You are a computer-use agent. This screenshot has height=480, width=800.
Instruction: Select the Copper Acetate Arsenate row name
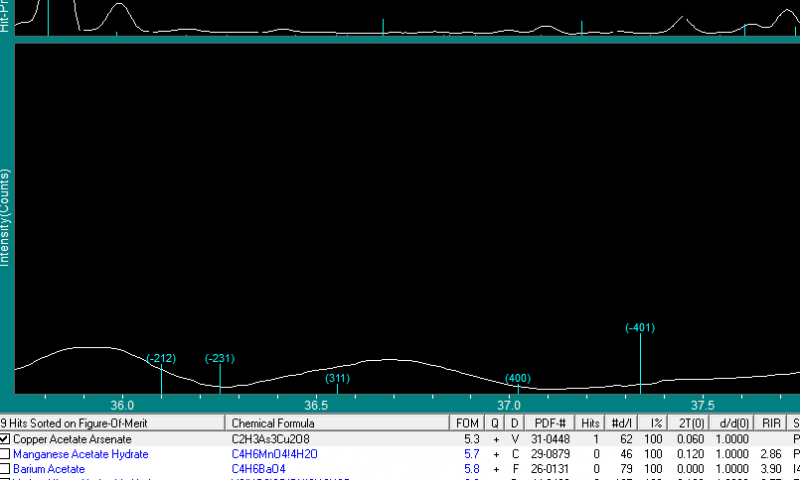(x=72, y=439)
